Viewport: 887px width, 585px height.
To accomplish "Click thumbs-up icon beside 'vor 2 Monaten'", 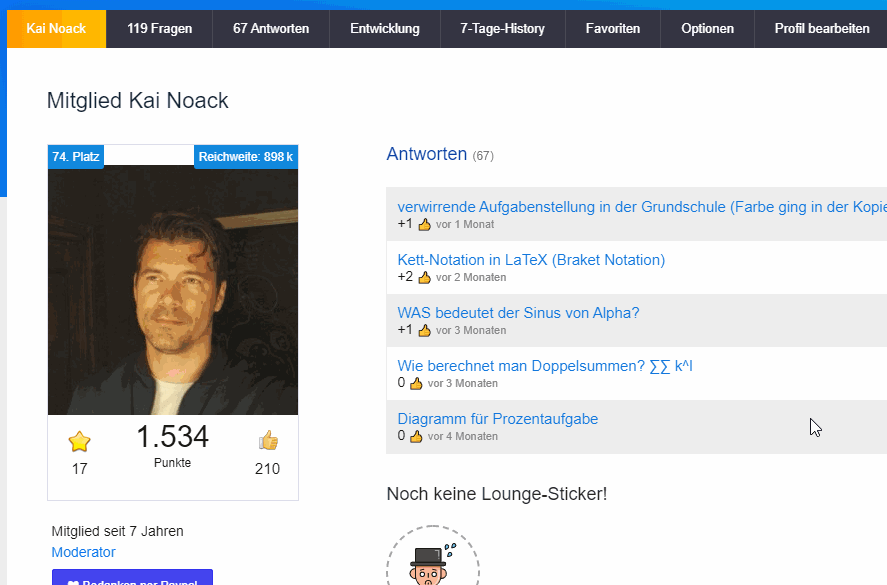I will 424,277.
